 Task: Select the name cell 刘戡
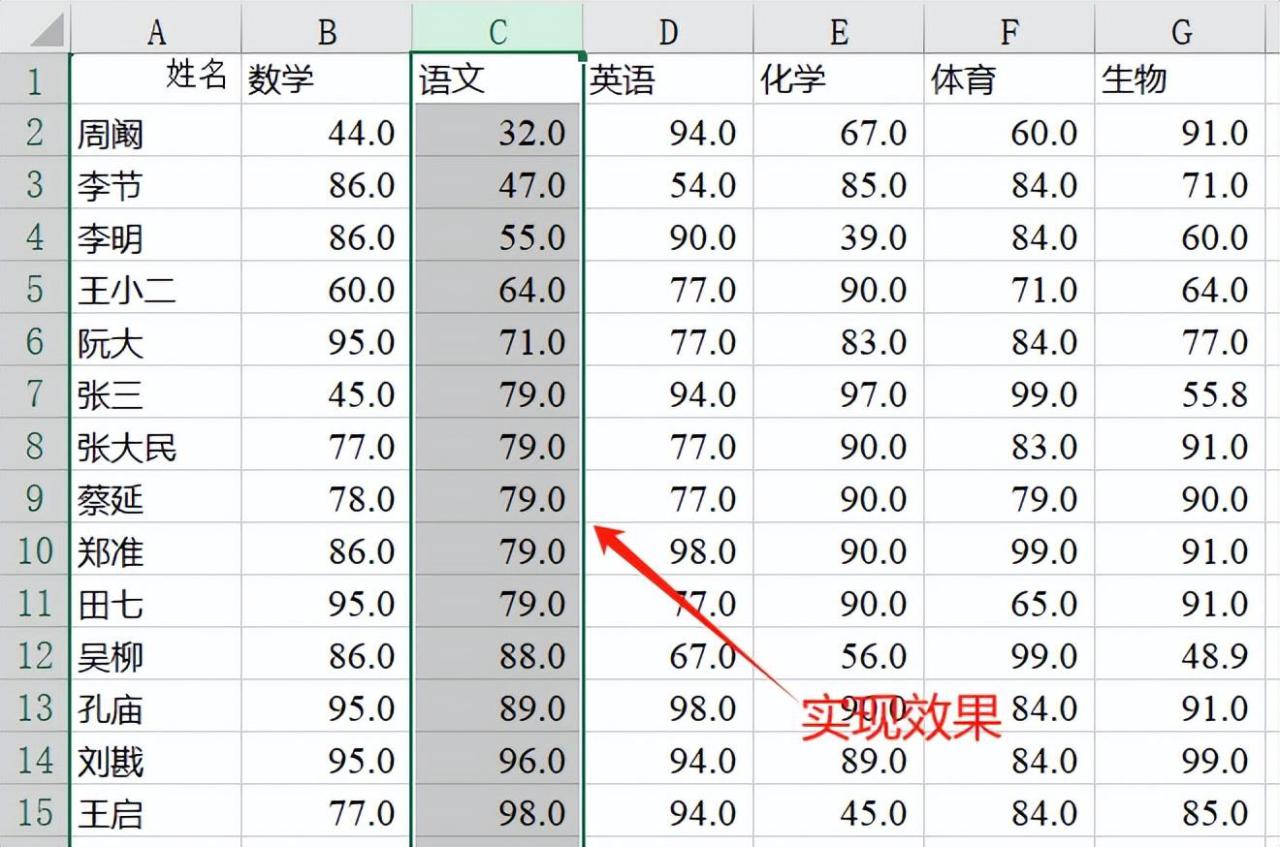pos(155,759)
